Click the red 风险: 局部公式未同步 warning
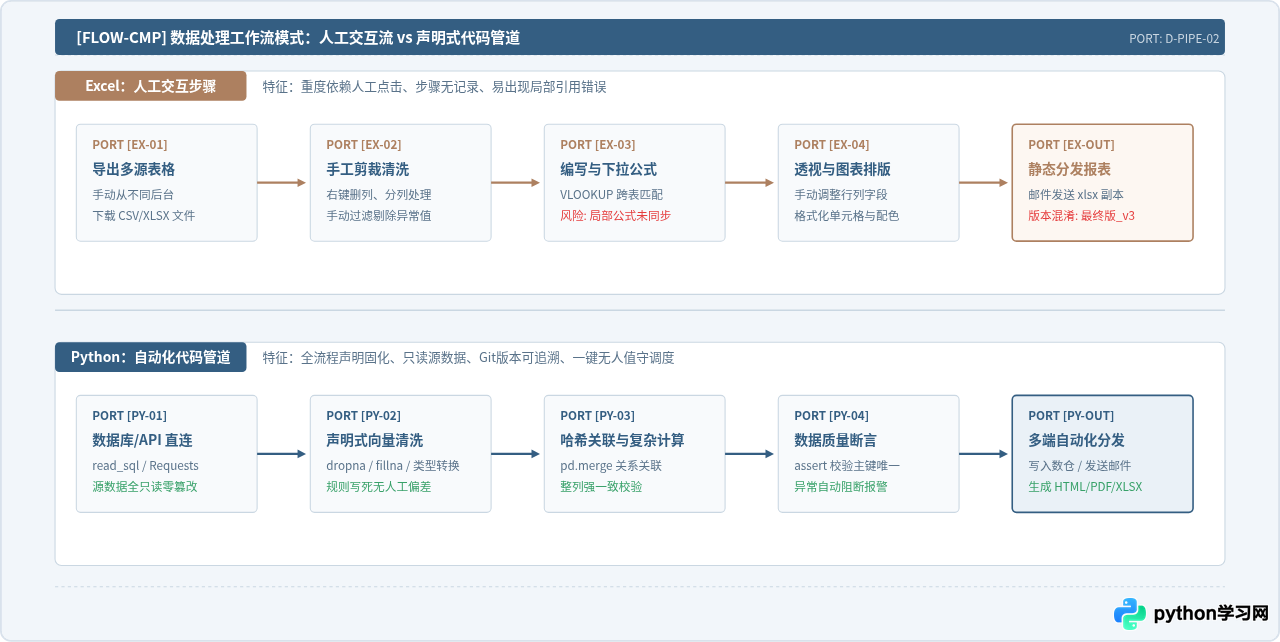 615,215
